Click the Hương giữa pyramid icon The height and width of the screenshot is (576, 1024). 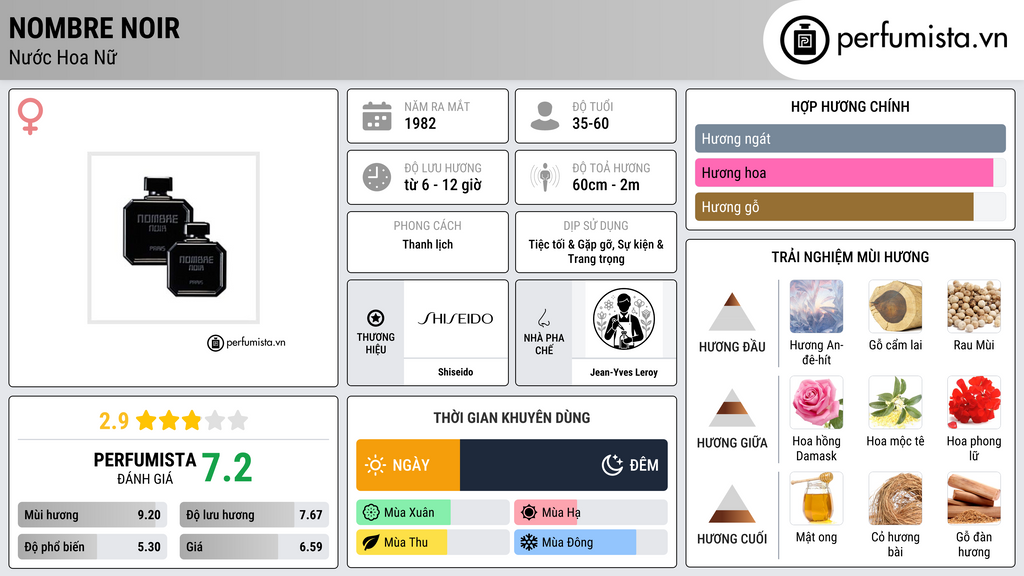(732, 408)
